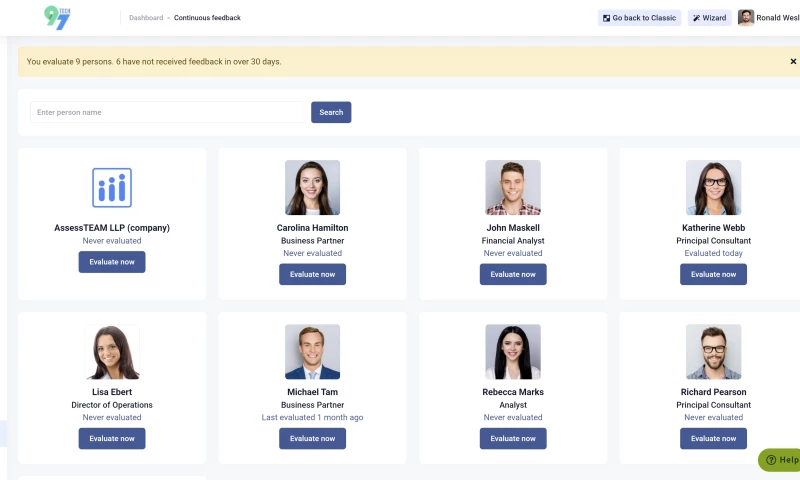Viewport: 800px width, 480px height.
Task: Click Michael Tam's profile photo
Action: [x=312, y=352]
